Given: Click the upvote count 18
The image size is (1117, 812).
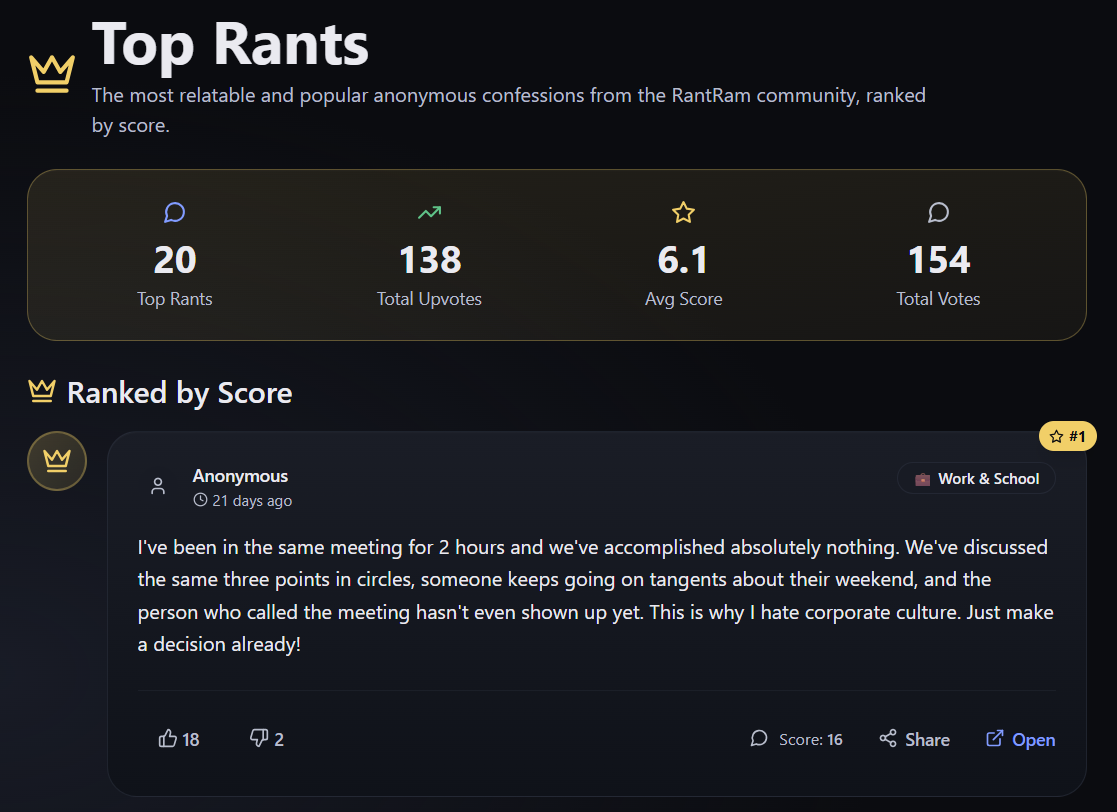Looking at the screenshot, I should [x=191, y=740].
